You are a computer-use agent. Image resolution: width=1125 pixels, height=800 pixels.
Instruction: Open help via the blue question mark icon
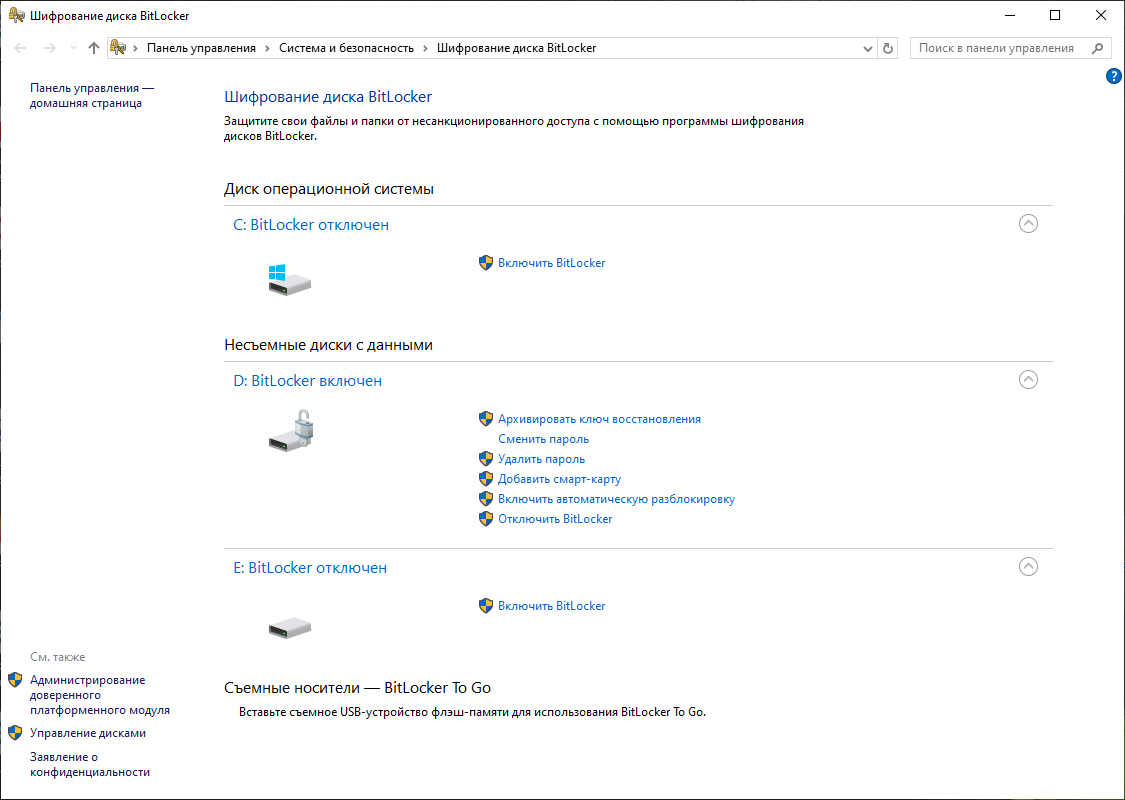click(1114, 75)
